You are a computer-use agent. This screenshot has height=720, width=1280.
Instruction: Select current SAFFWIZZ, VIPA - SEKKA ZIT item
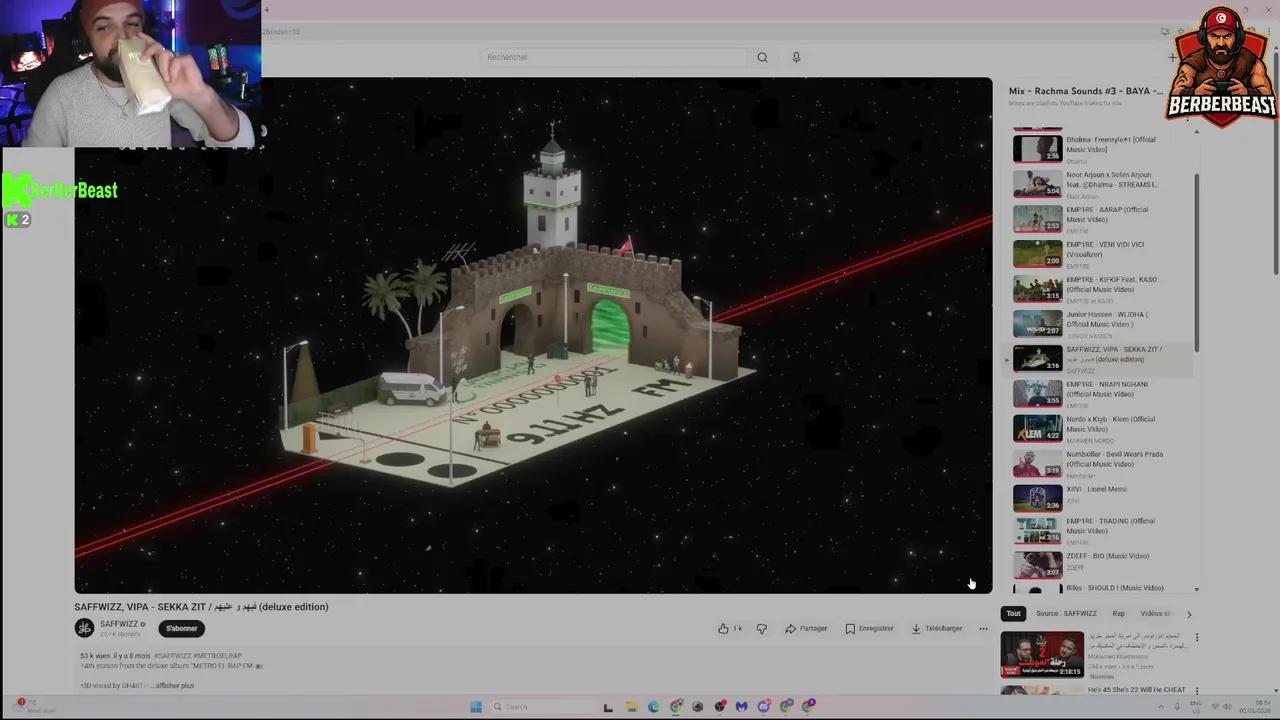coord(1100,359)
